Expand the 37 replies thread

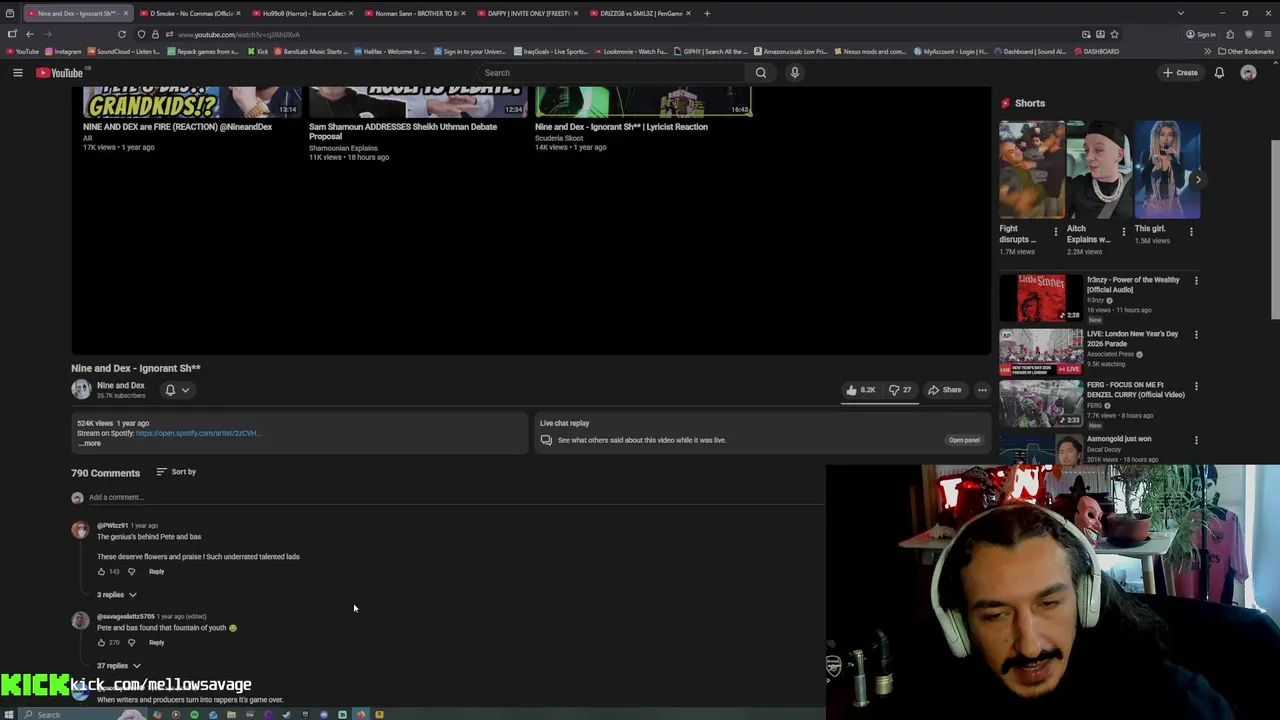118,666
